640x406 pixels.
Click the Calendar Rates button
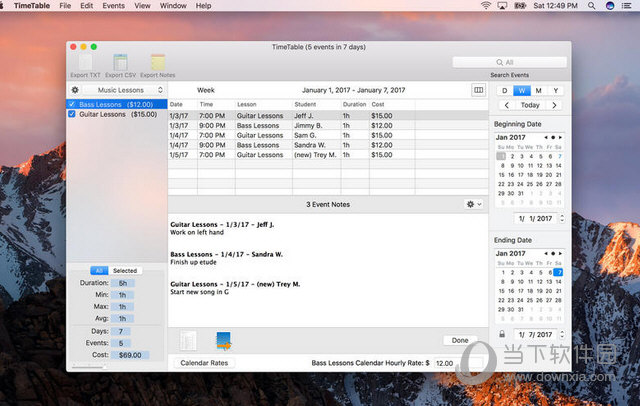(x=204, y=363)
